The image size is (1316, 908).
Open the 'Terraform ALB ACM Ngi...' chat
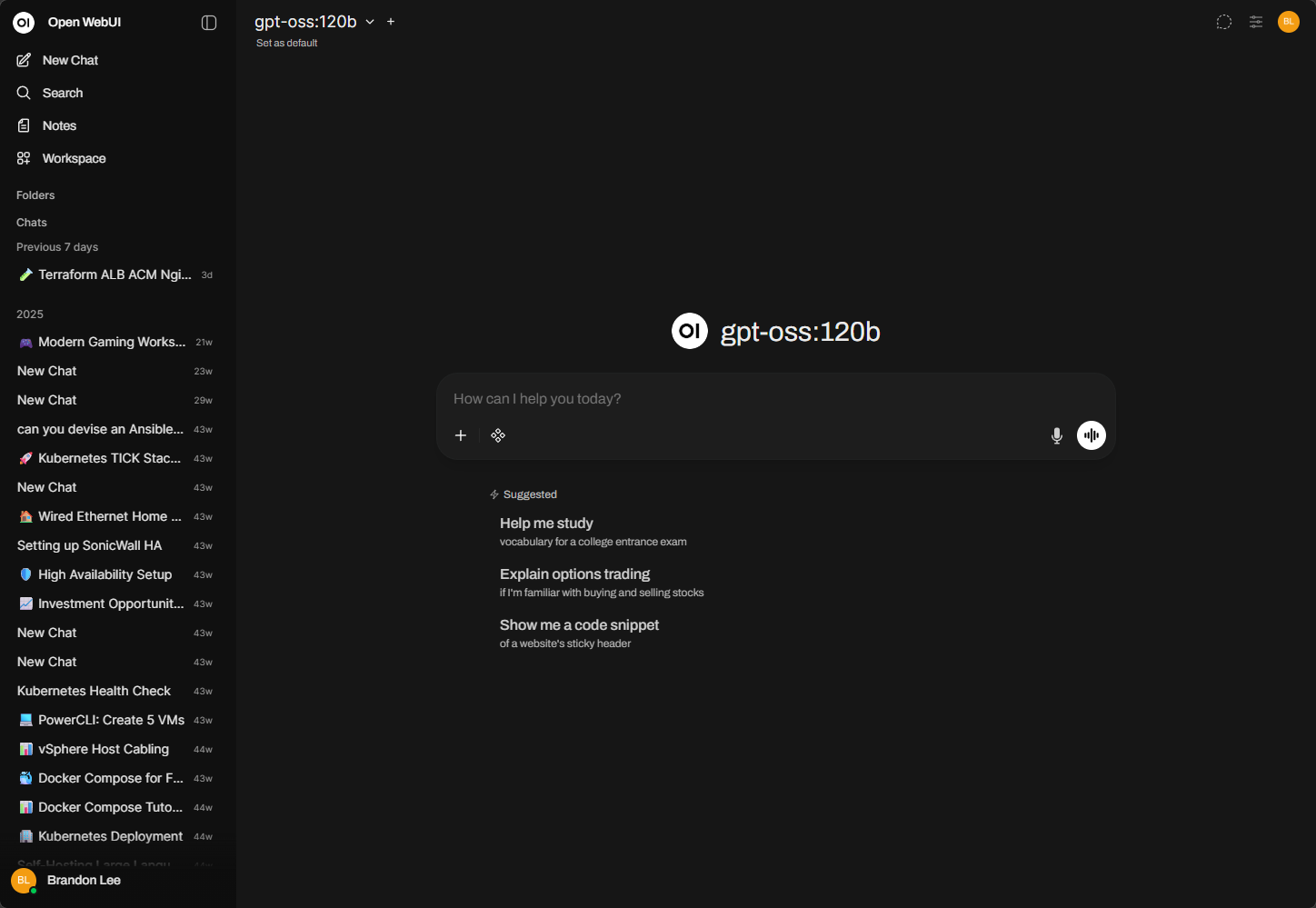(x=115, y=274)
